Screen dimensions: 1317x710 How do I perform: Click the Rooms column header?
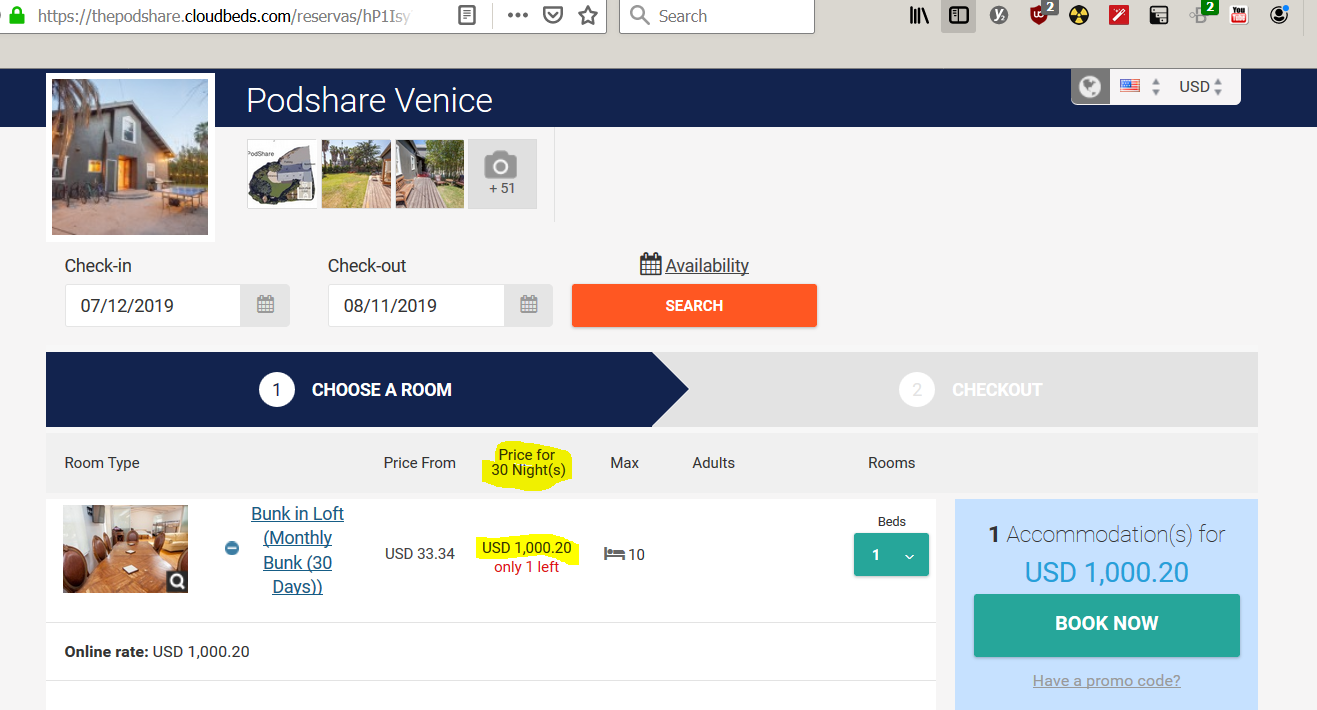pos(892,463)
